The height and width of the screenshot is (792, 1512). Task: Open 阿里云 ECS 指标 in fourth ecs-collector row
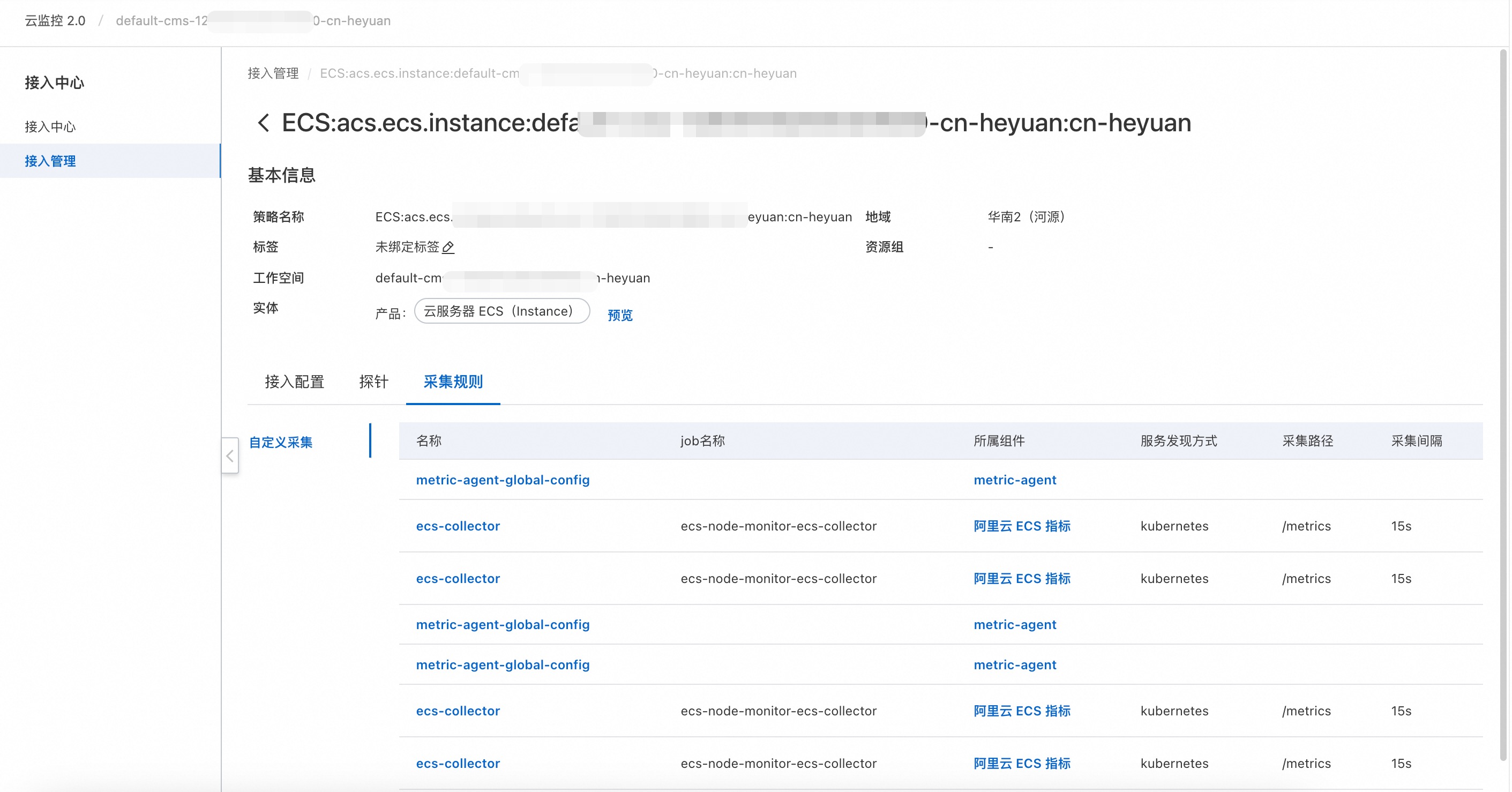pos(1022,763)
